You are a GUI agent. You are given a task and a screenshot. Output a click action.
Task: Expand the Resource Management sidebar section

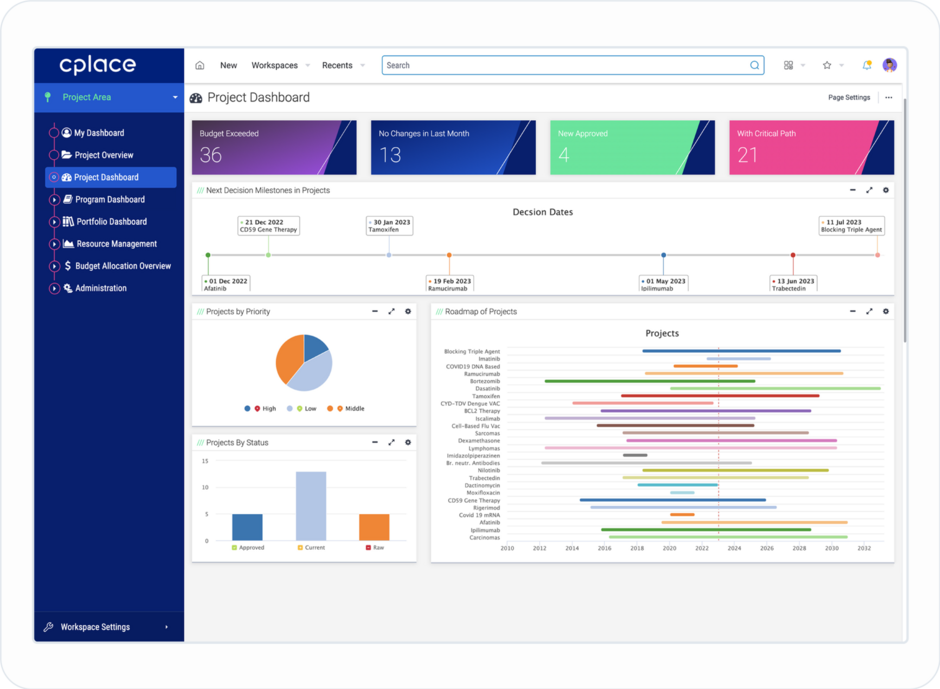[54, 243]
